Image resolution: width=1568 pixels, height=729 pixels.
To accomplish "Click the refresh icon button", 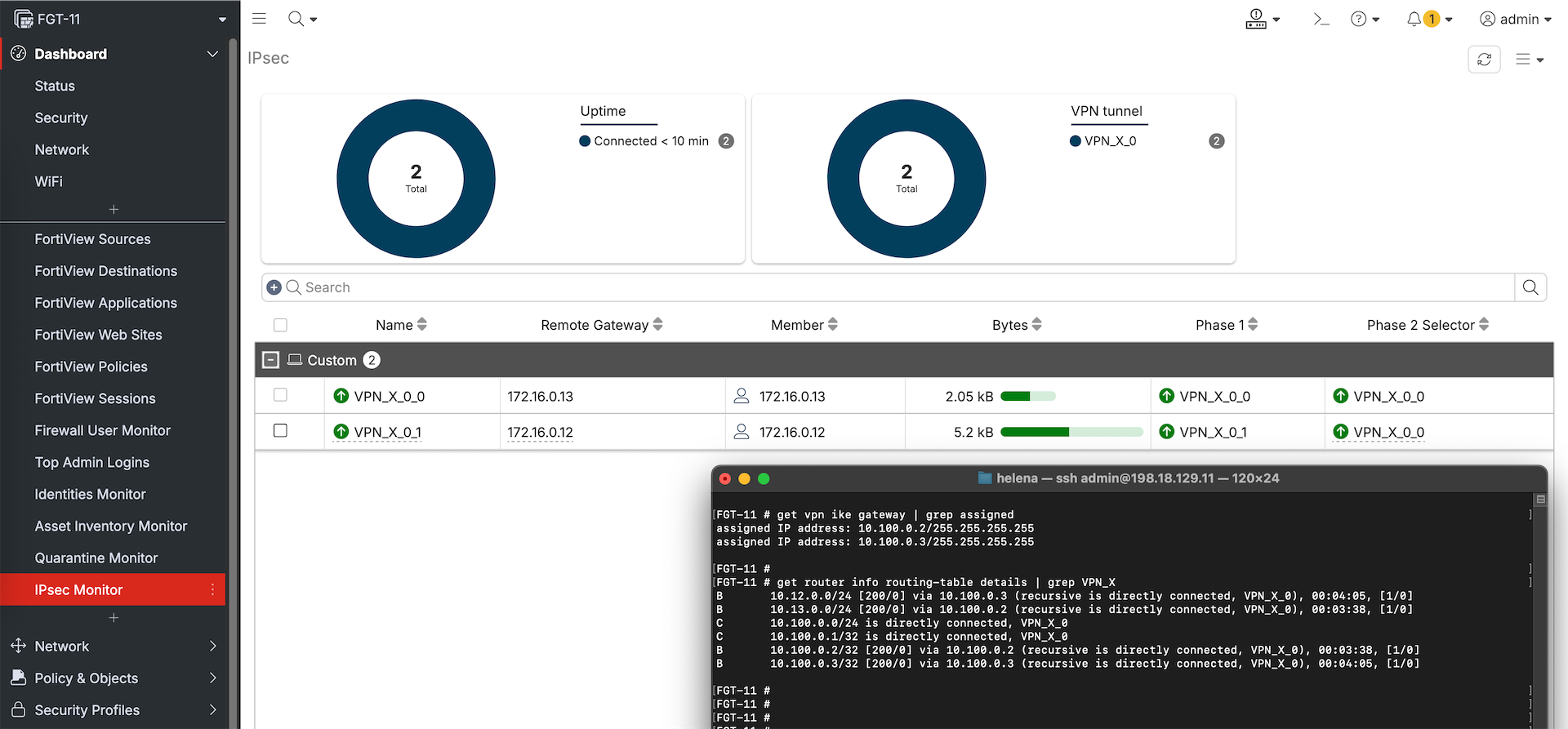I will [x=1484, y=60].
